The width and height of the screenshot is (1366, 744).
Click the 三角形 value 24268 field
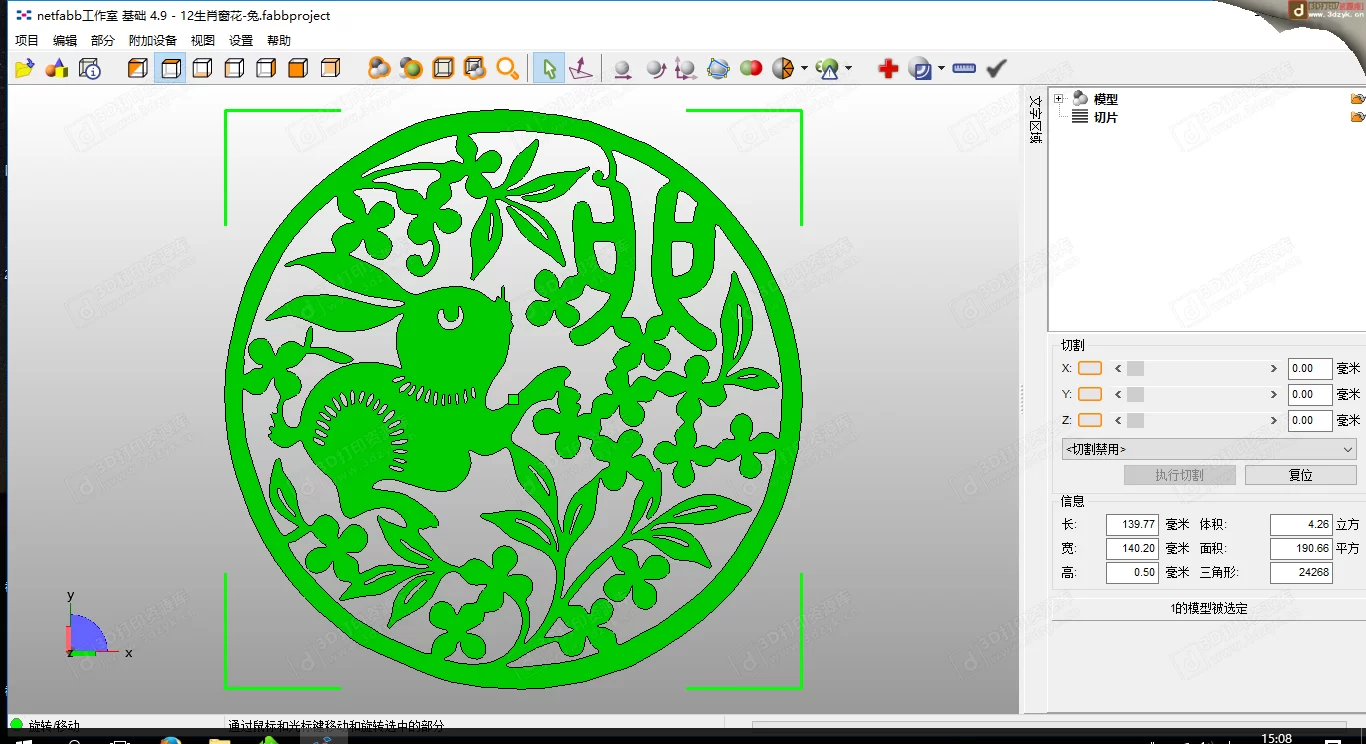tap(1302, 573)
